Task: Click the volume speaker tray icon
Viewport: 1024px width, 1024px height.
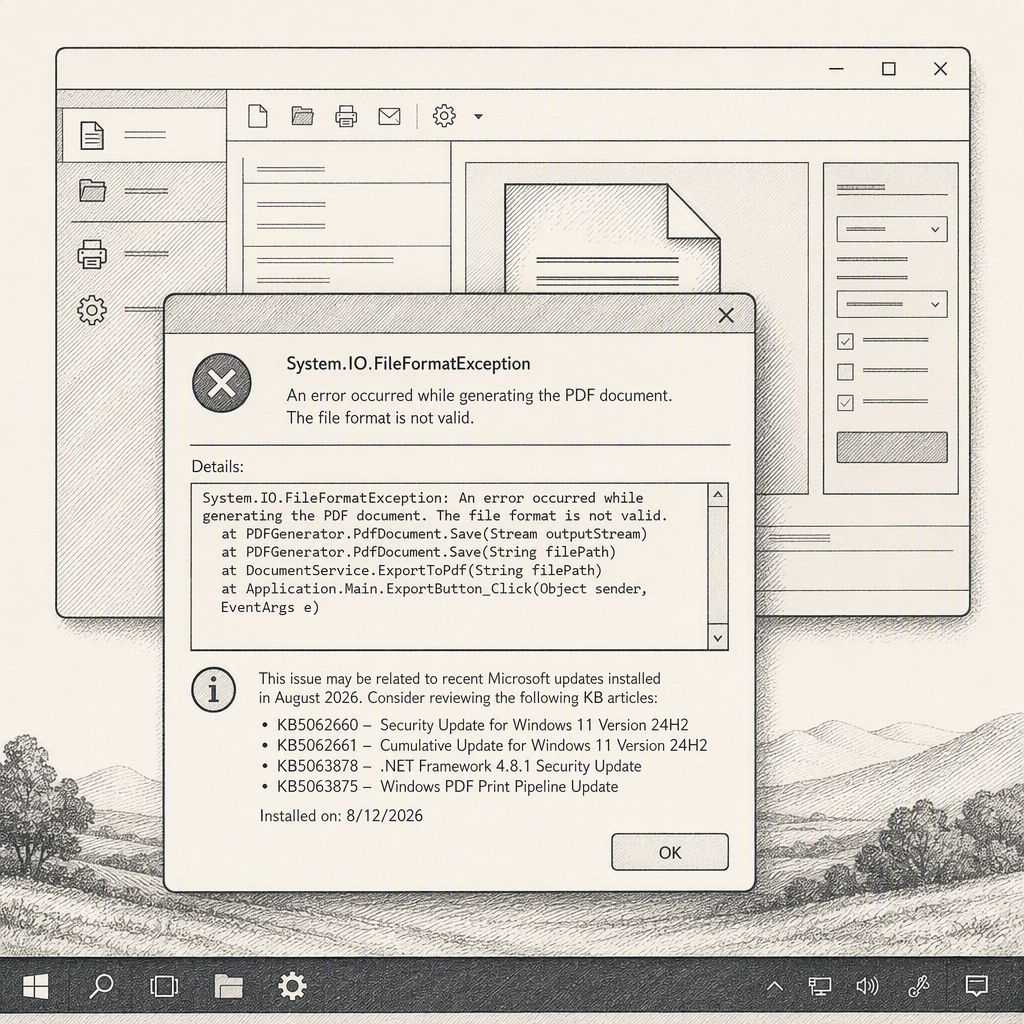Action: pos(867,986)
